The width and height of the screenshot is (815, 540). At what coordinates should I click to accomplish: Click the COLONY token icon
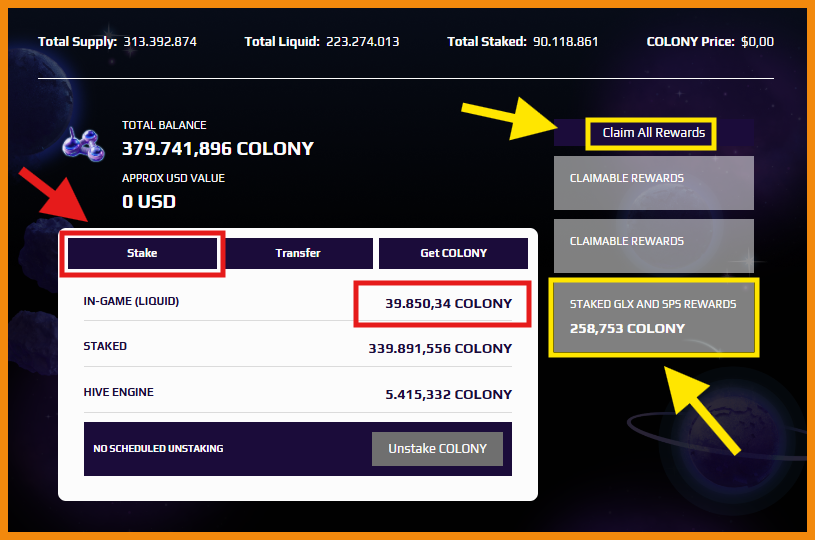point(83,146)
